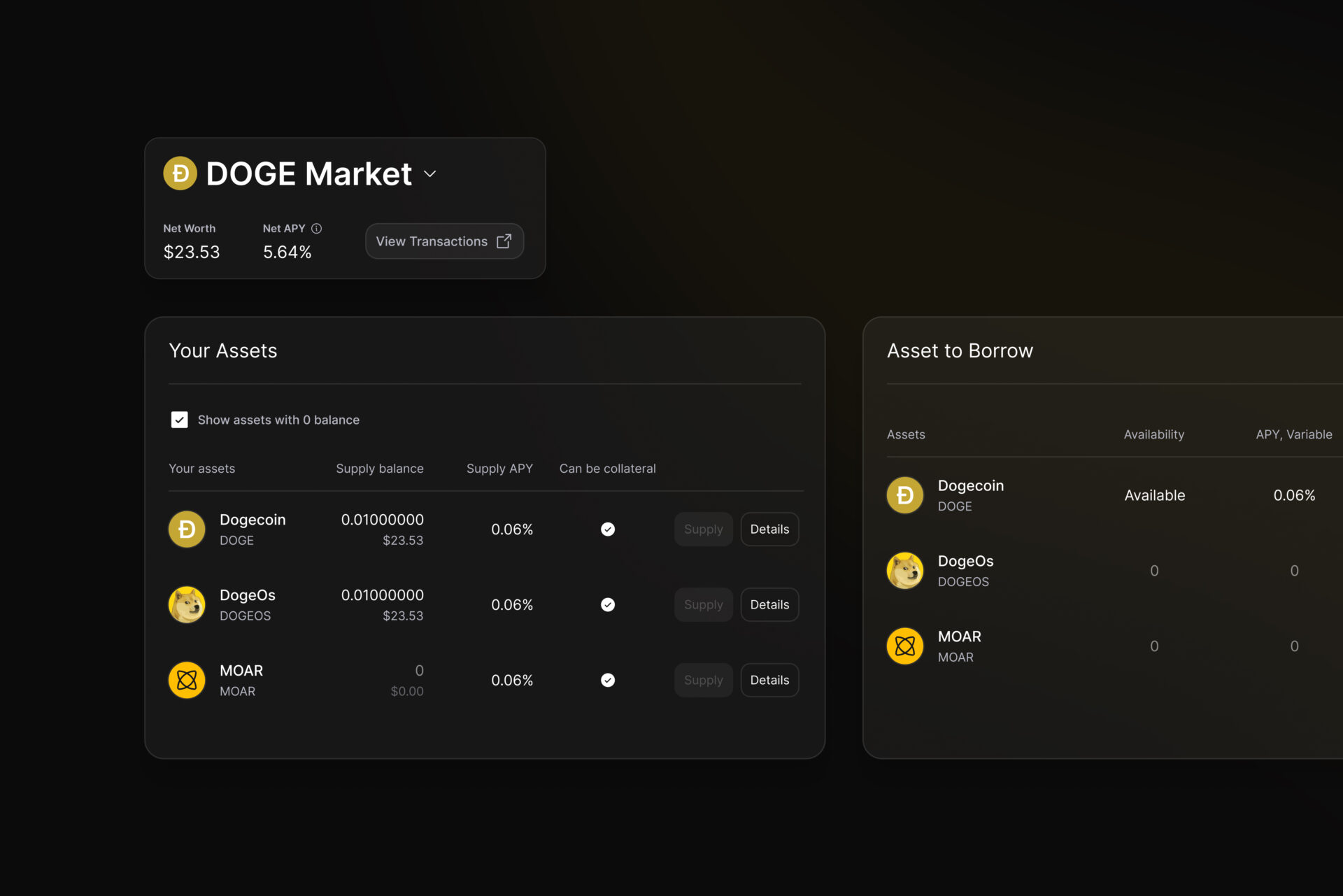Viewport: 1343px width, 896px height.
Task: Click the MOAR icon in Asset to Borrow
Action: pos(905,646)
